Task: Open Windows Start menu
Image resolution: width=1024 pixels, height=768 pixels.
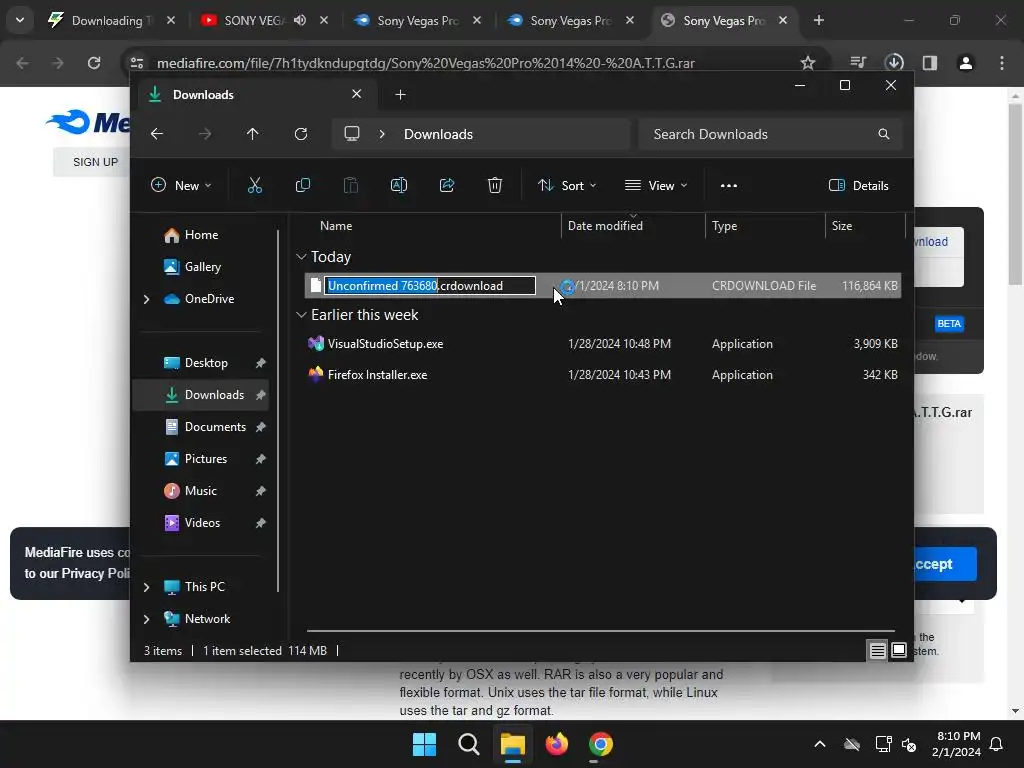Action: click(x=424, y=744)
